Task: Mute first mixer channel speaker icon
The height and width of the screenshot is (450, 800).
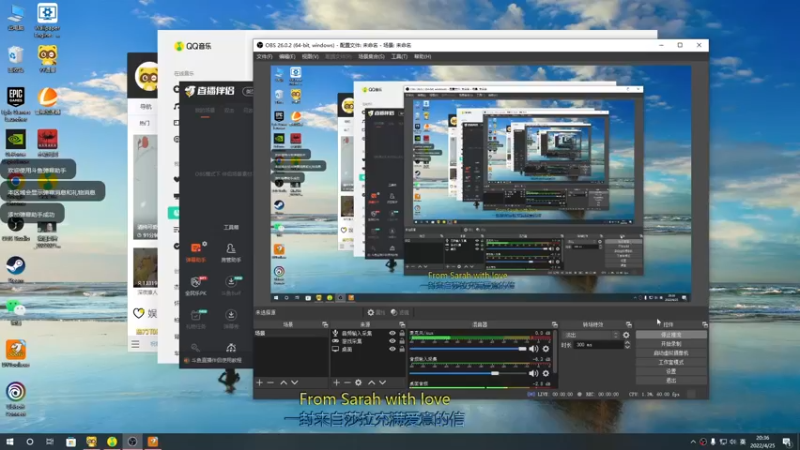Action: [533, 349]
